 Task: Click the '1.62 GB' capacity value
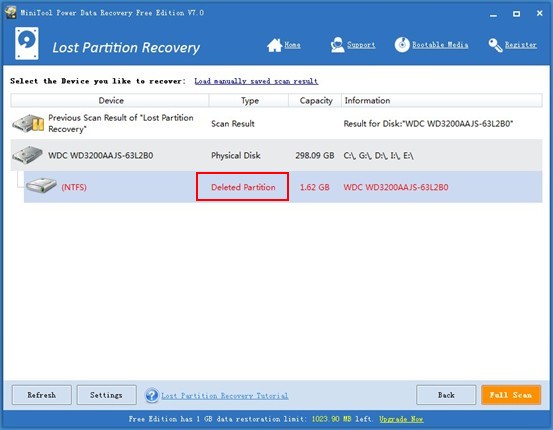(315, 187)
